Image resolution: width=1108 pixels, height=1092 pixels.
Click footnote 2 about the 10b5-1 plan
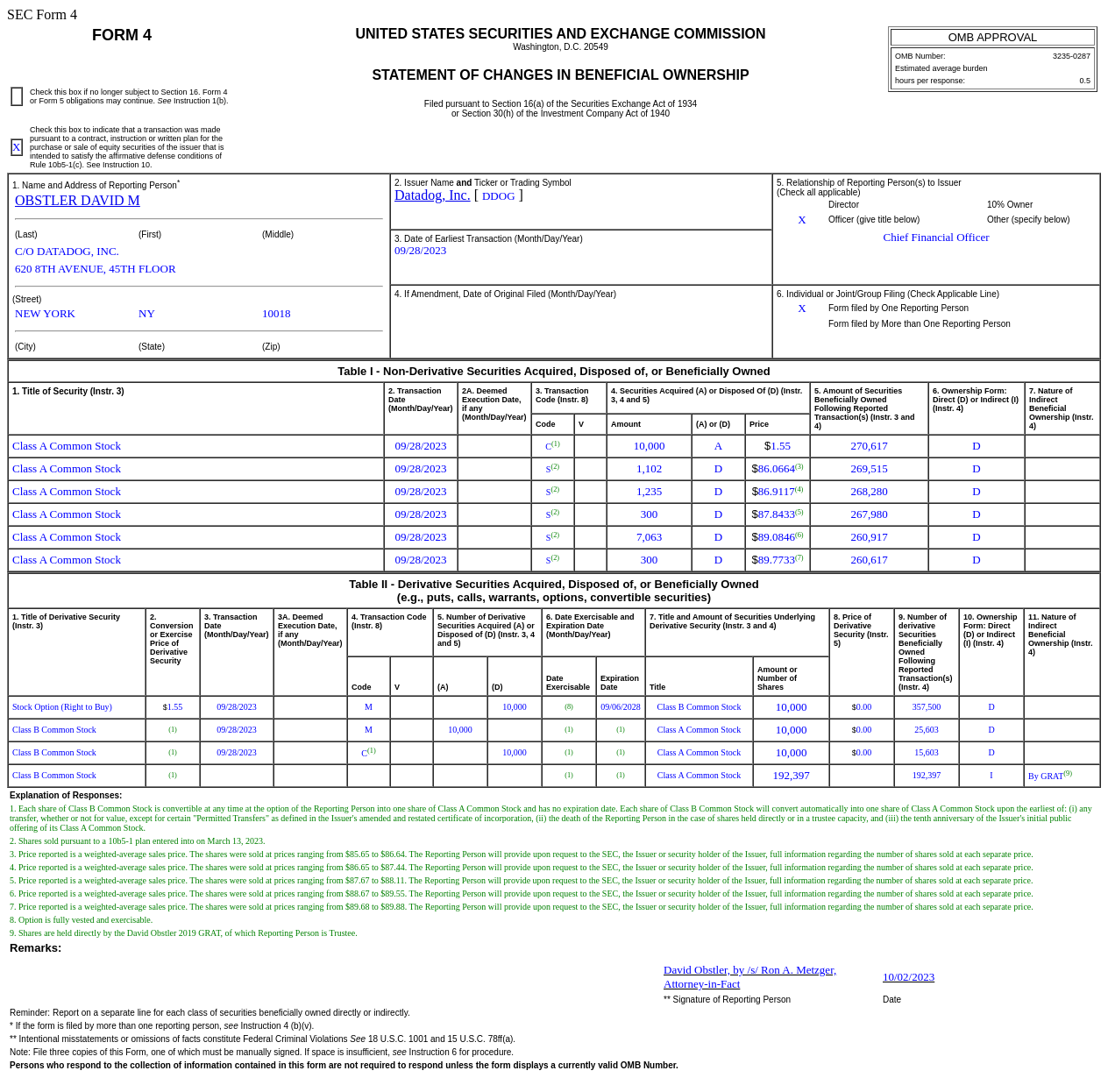coord(138,841)
